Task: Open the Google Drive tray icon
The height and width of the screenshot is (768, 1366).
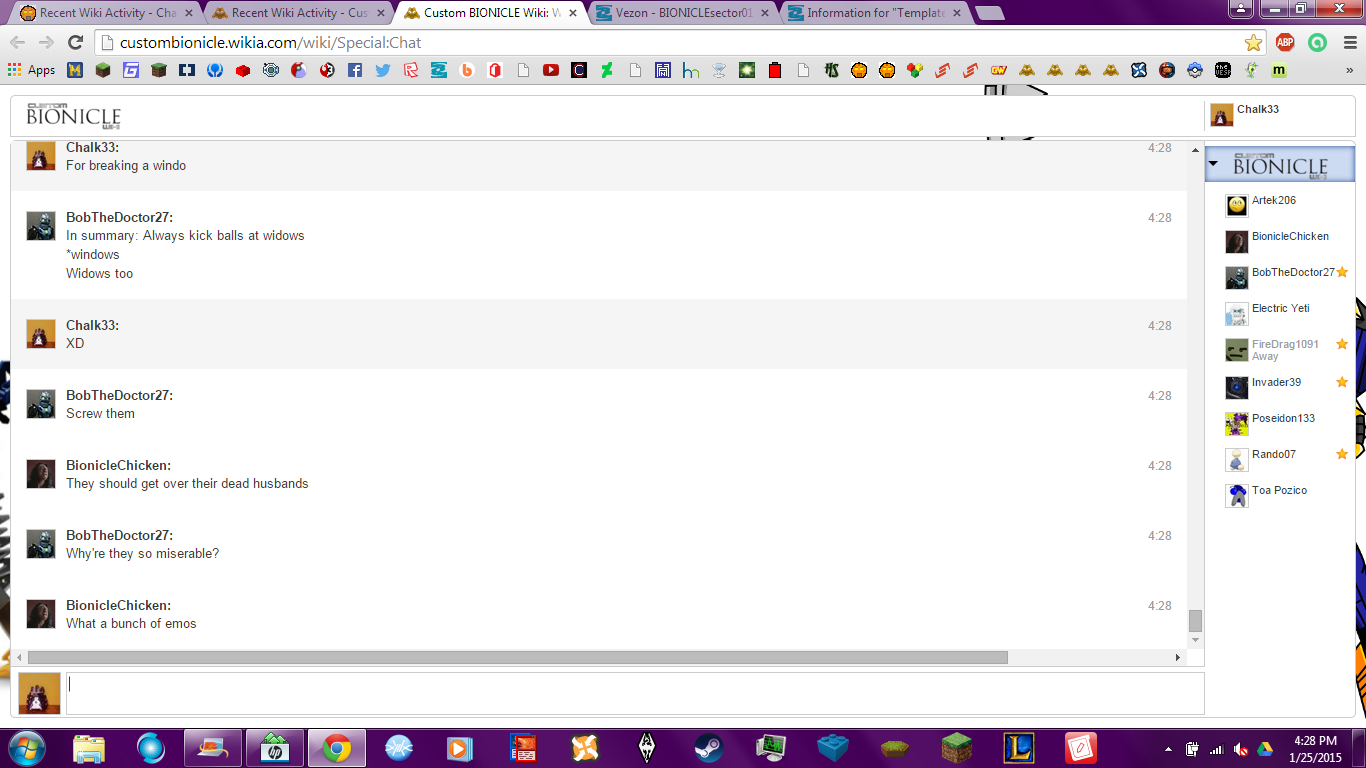Action: 1265,749
